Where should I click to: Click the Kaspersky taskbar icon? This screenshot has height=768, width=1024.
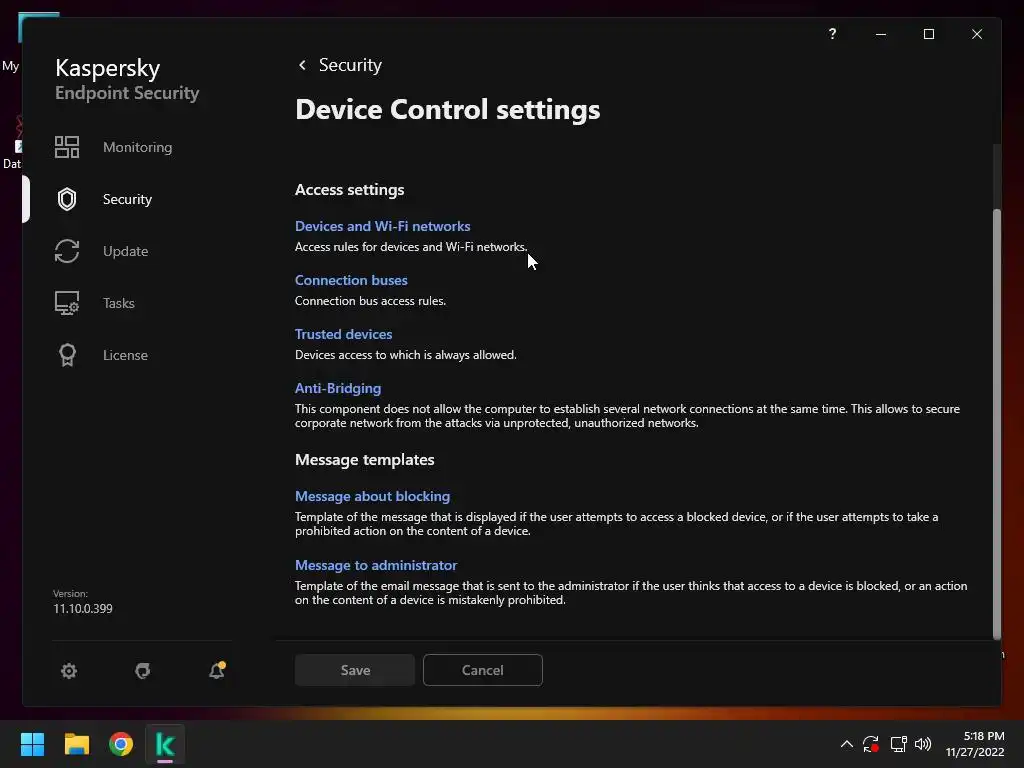(165, 744)
